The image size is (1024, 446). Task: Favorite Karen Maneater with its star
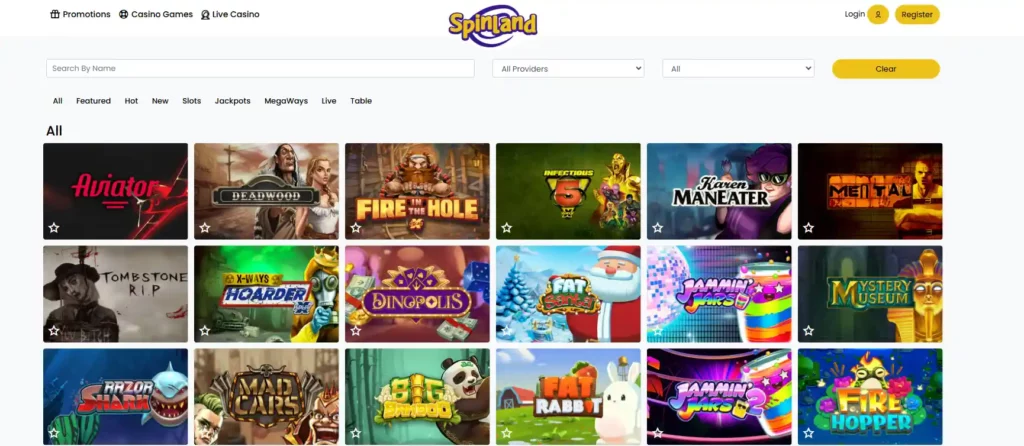[x=657, y=227]
